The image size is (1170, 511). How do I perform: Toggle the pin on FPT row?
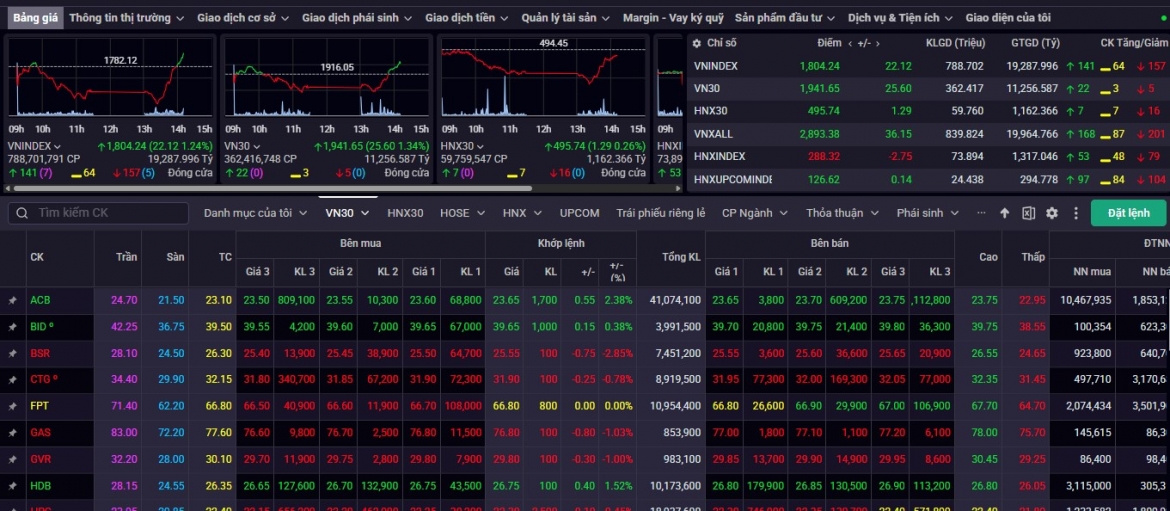click(13, 406)
